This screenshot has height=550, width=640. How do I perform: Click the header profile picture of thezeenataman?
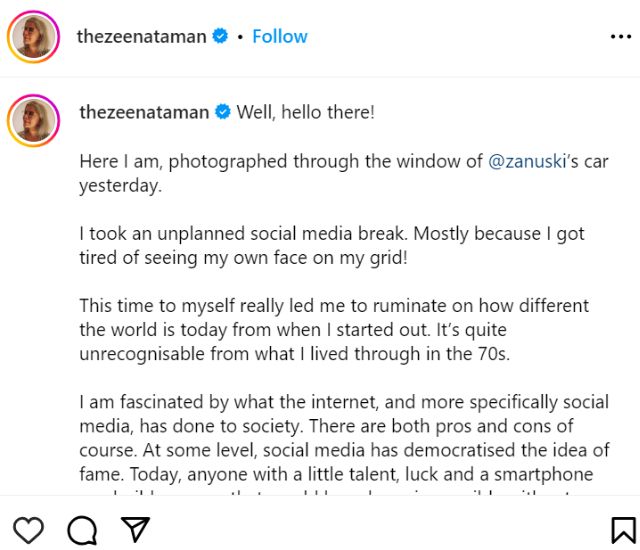(x=33, y=37)
